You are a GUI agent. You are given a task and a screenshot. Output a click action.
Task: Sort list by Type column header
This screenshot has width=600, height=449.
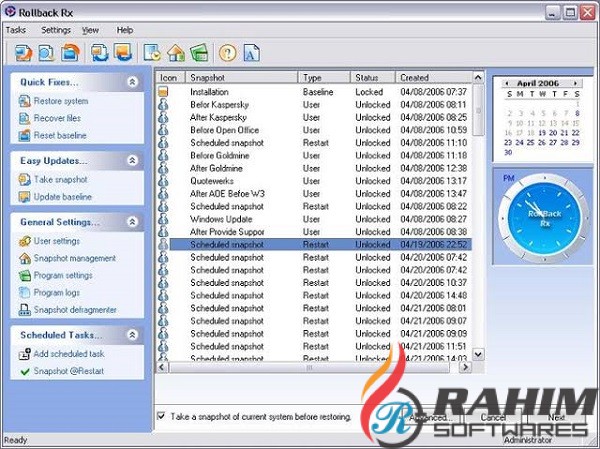click(324, 78)
